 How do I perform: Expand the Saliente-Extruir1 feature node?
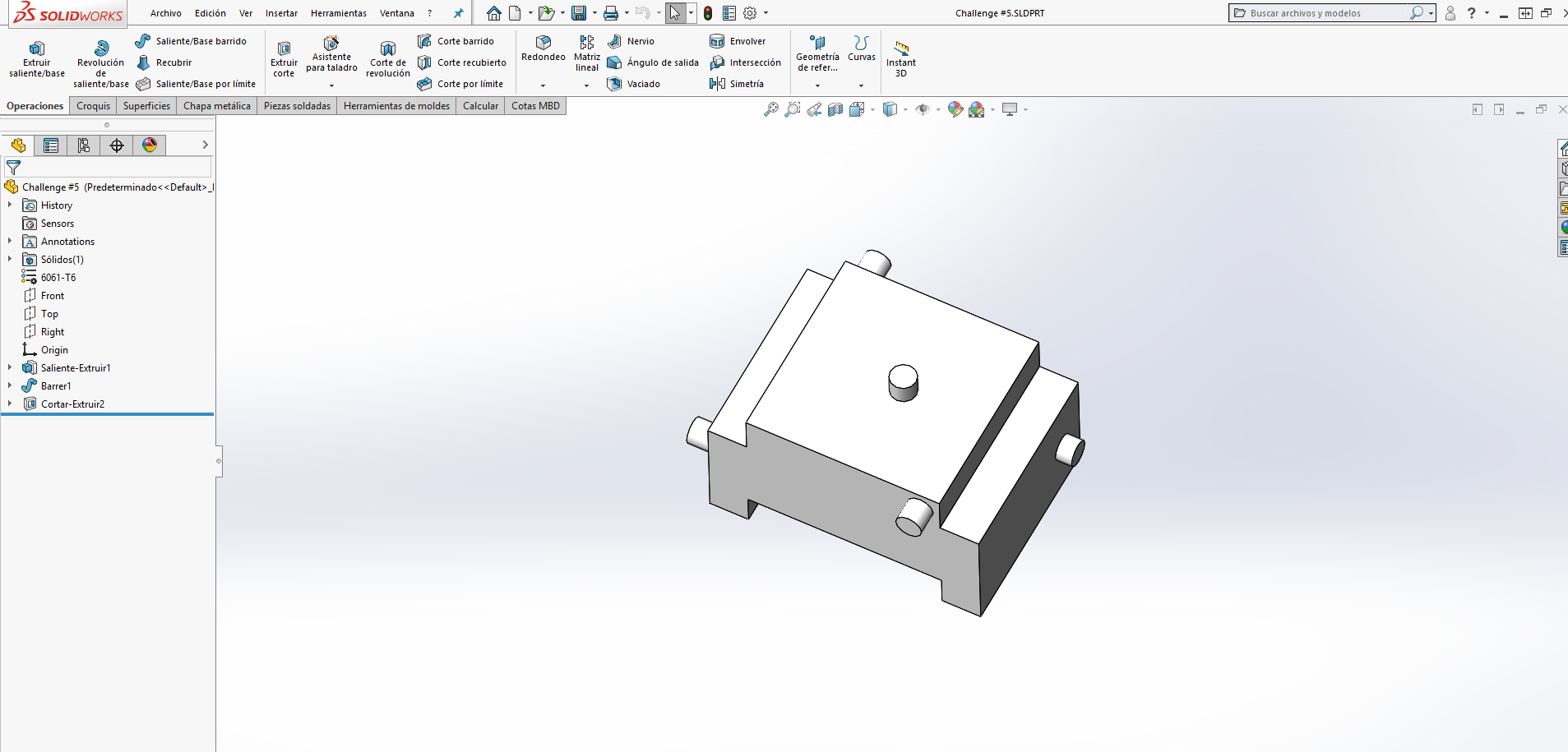click(10, 367)
